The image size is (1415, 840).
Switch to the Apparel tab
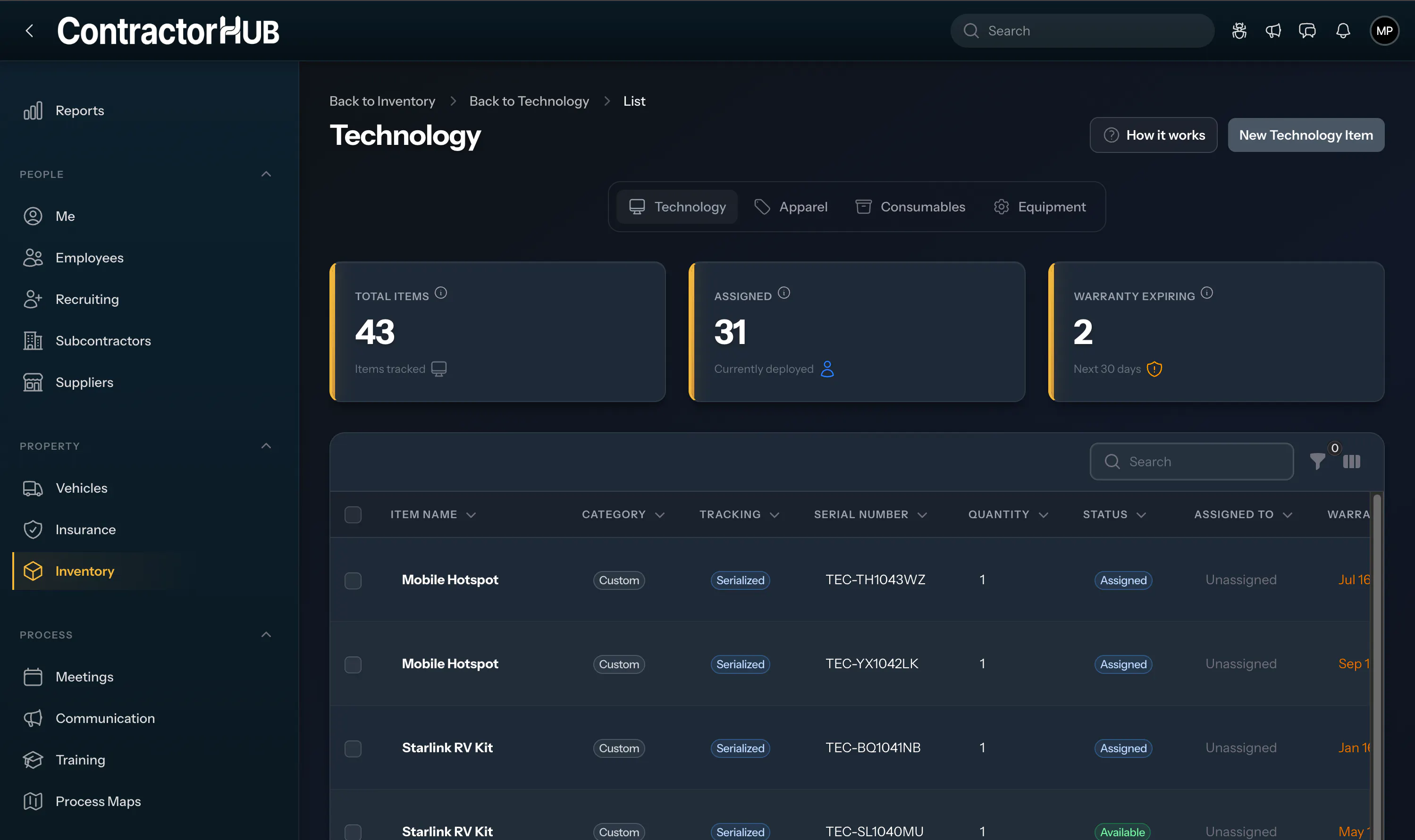[791, 207]
